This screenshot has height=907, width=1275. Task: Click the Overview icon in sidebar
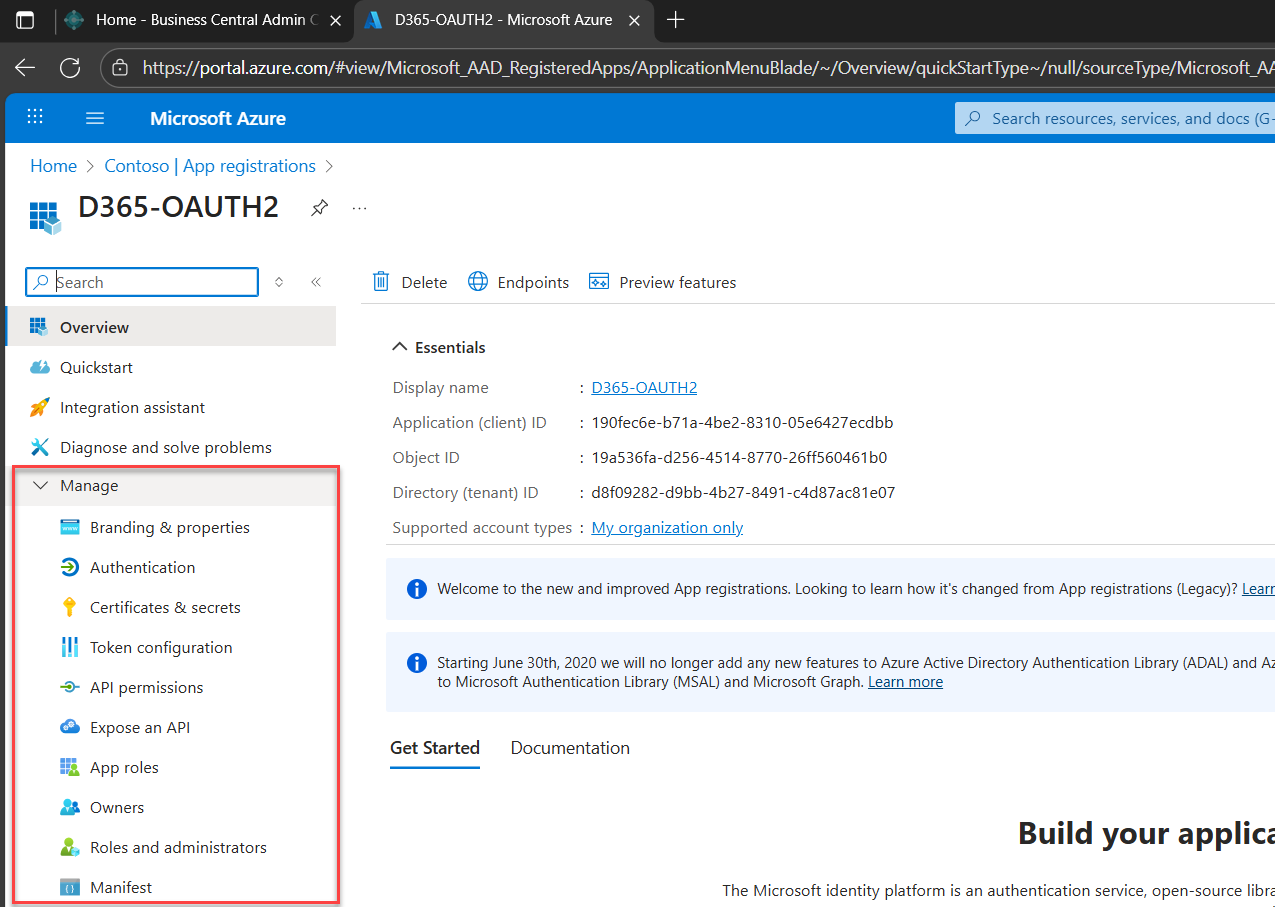pyautogui.click(x=39, y=327)
